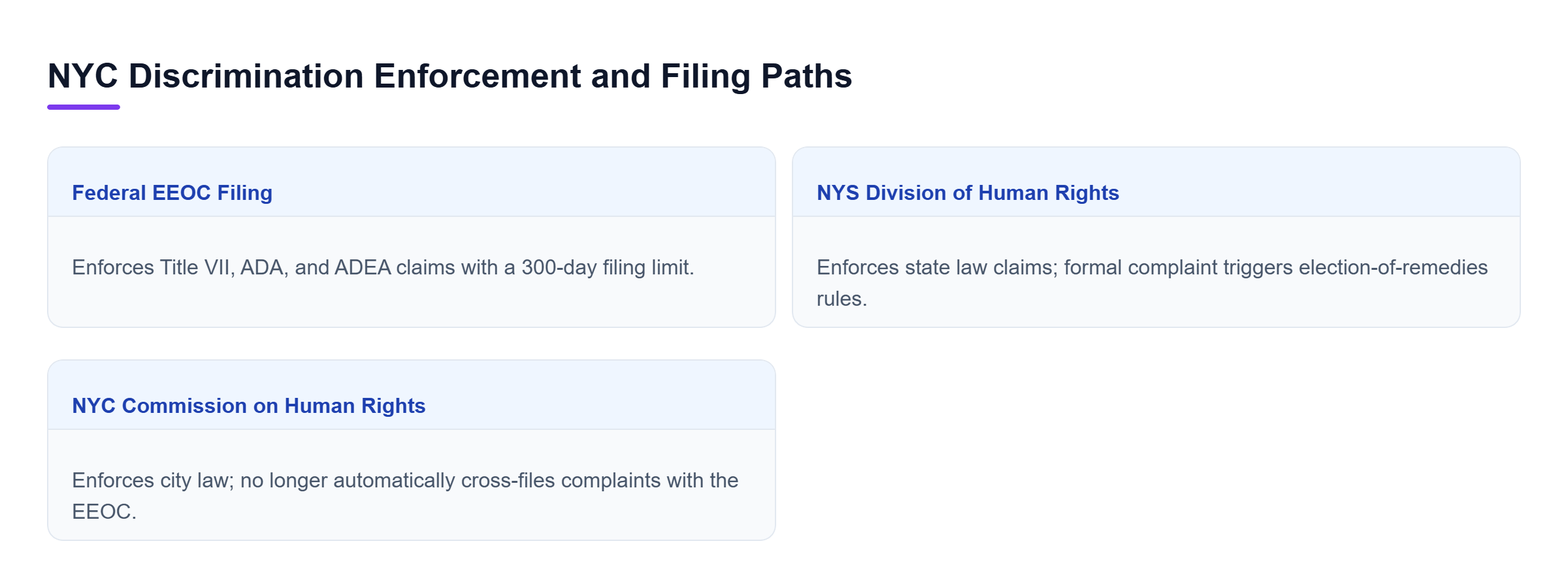Select the Federal EEOC Filing heading
Image resolution: width=1568 pixels, height=588 pixels.
coord(172,193)
